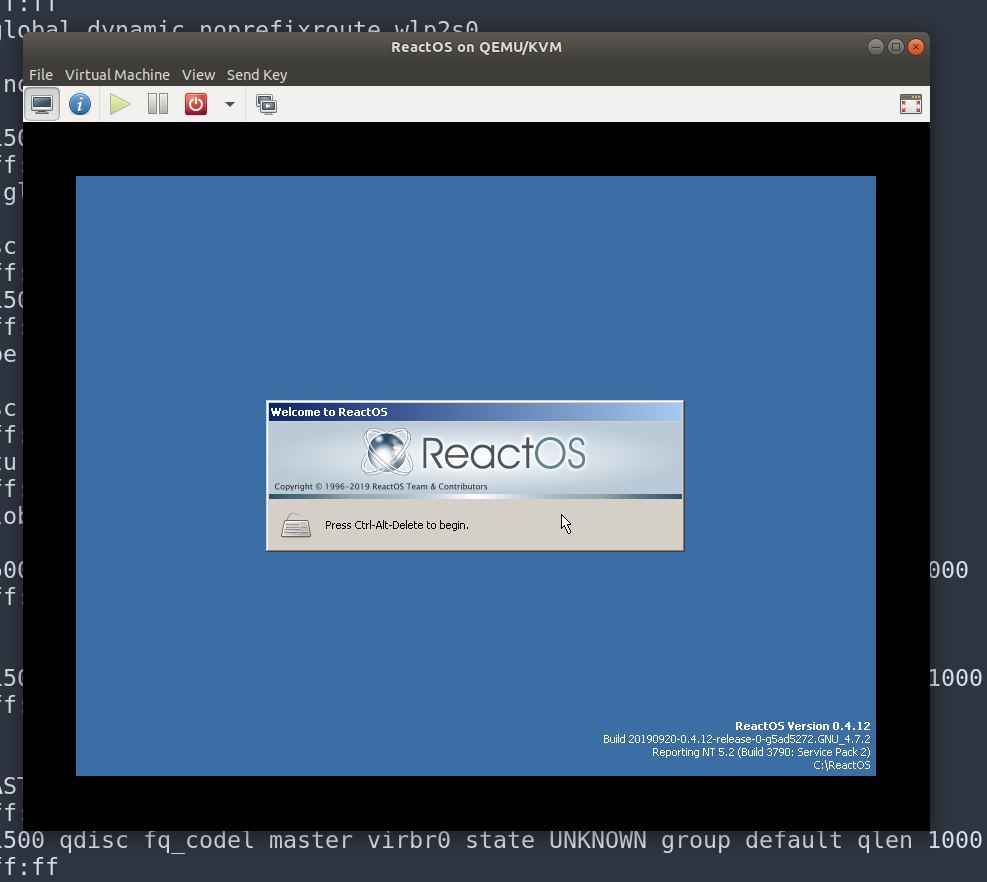
Task: Click 'Press Ctrl-Alt-Delete to begin' text
Action: pyautogui.click(x=397, y=525)
